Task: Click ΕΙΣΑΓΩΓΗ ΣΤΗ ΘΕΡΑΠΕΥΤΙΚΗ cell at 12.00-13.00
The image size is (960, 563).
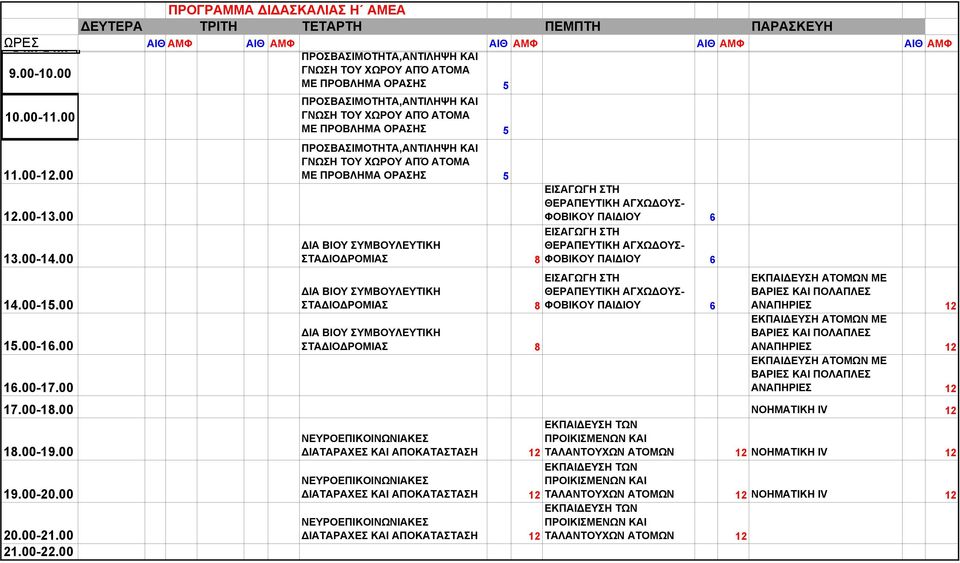Action: [x=618, y=204]
